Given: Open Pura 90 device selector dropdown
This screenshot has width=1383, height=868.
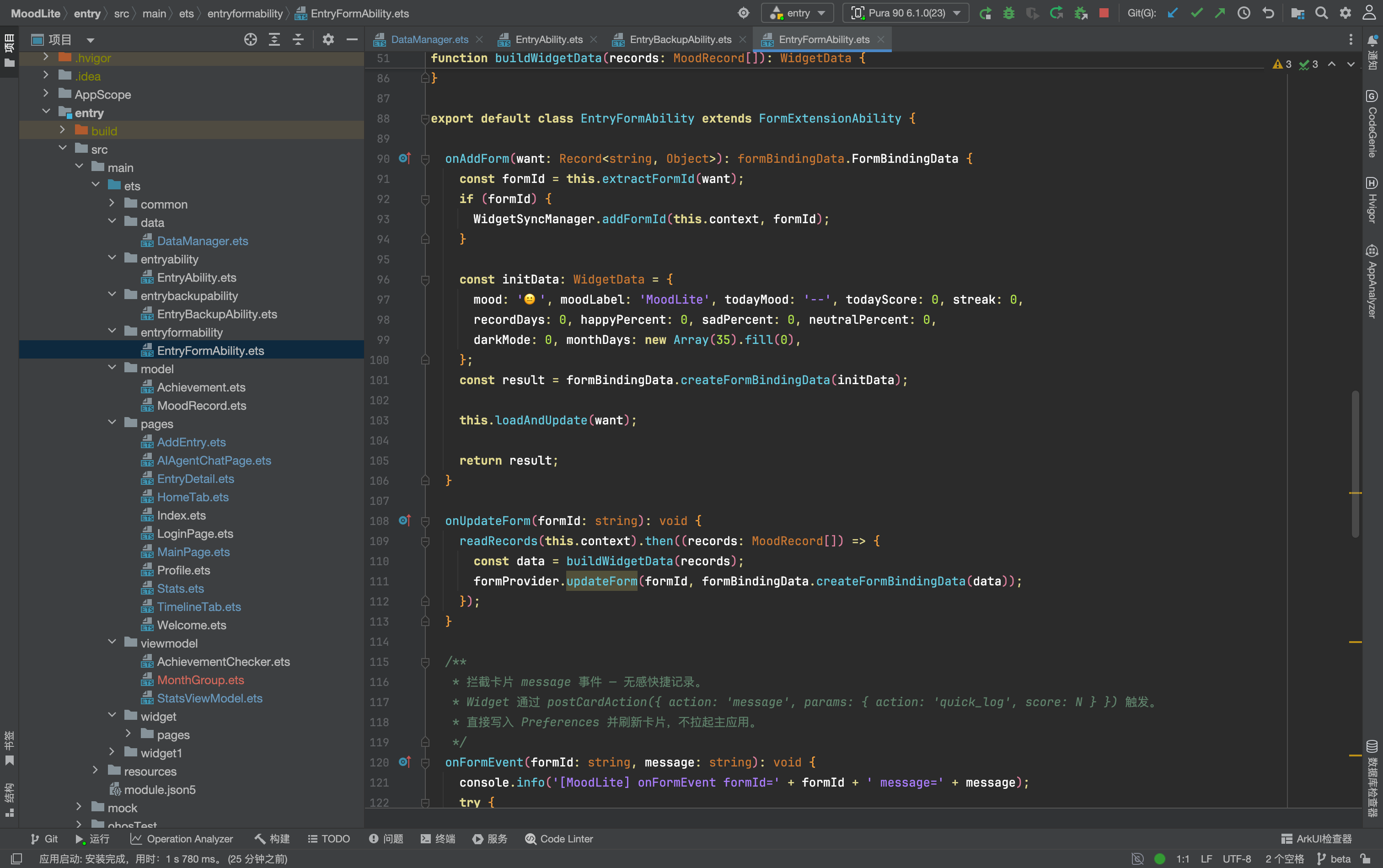Looking at the screenshot, I should [x=906, y=13].
